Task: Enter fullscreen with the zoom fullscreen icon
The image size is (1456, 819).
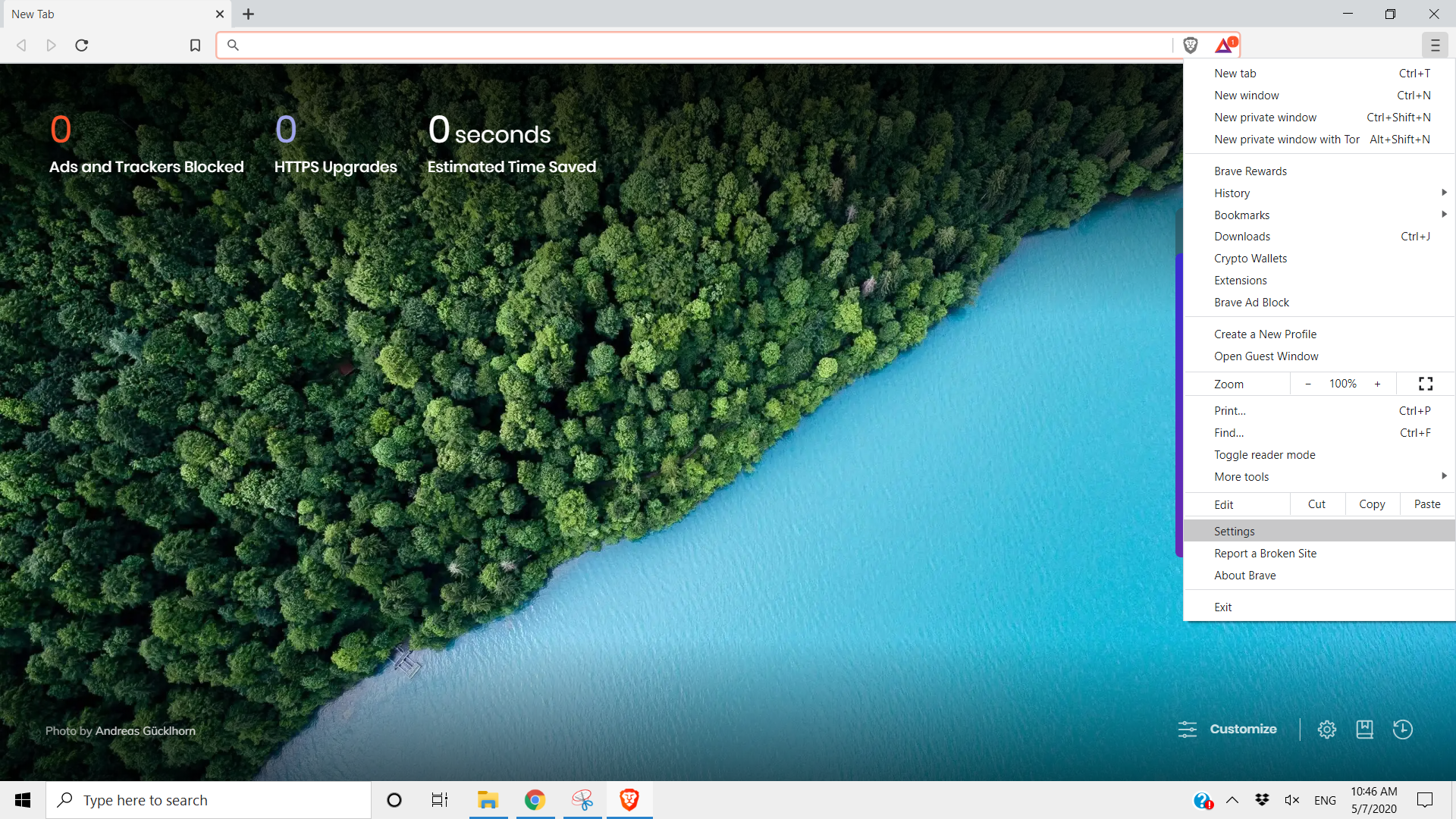Action: point(1426,384)
